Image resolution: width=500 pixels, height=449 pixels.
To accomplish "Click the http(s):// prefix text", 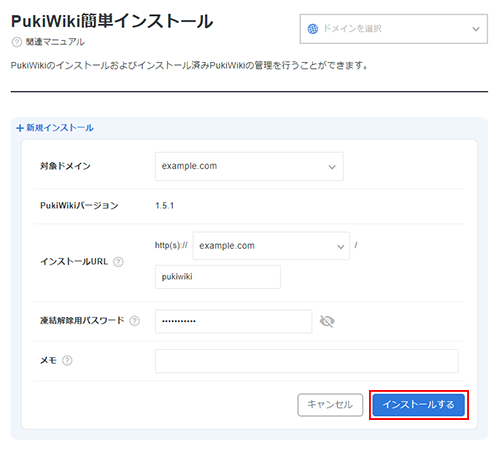I will coord(171,246).
